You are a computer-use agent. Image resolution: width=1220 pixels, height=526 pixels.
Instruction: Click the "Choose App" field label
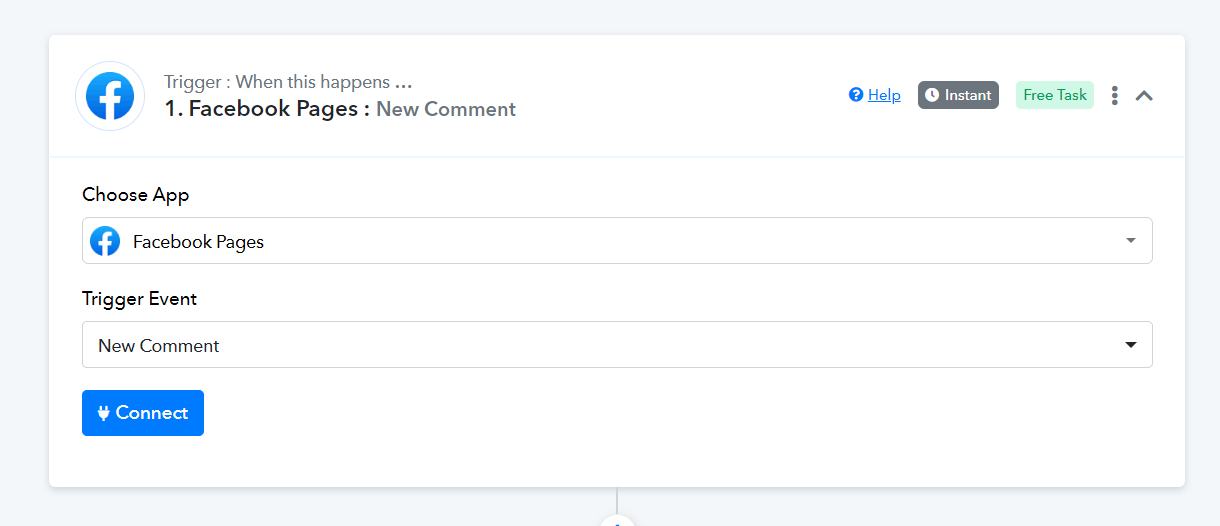pyautogui.click(x=136, y=195)
